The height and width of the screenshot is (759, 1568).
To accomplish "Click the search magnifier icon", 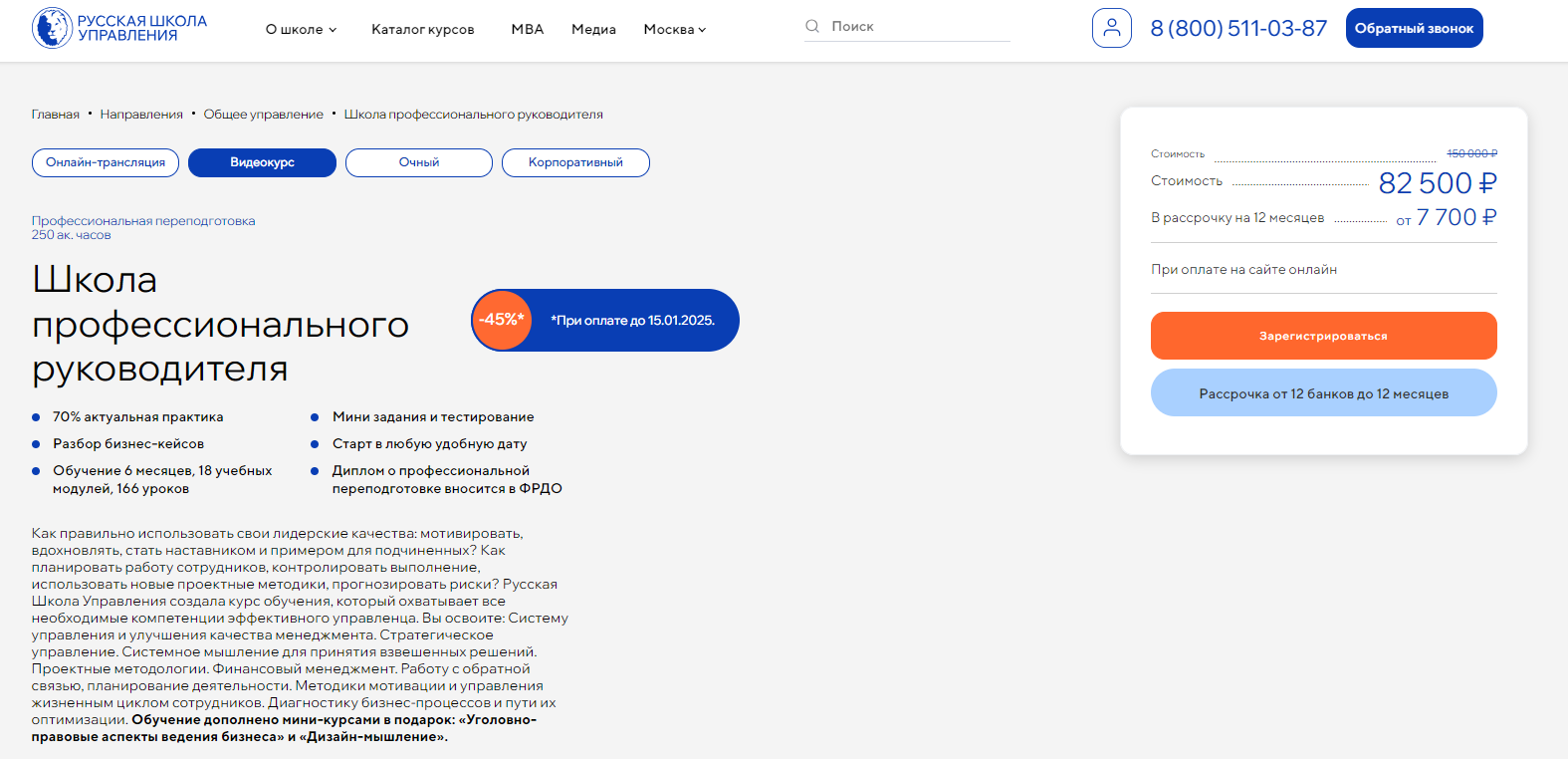I will (812, 26).
